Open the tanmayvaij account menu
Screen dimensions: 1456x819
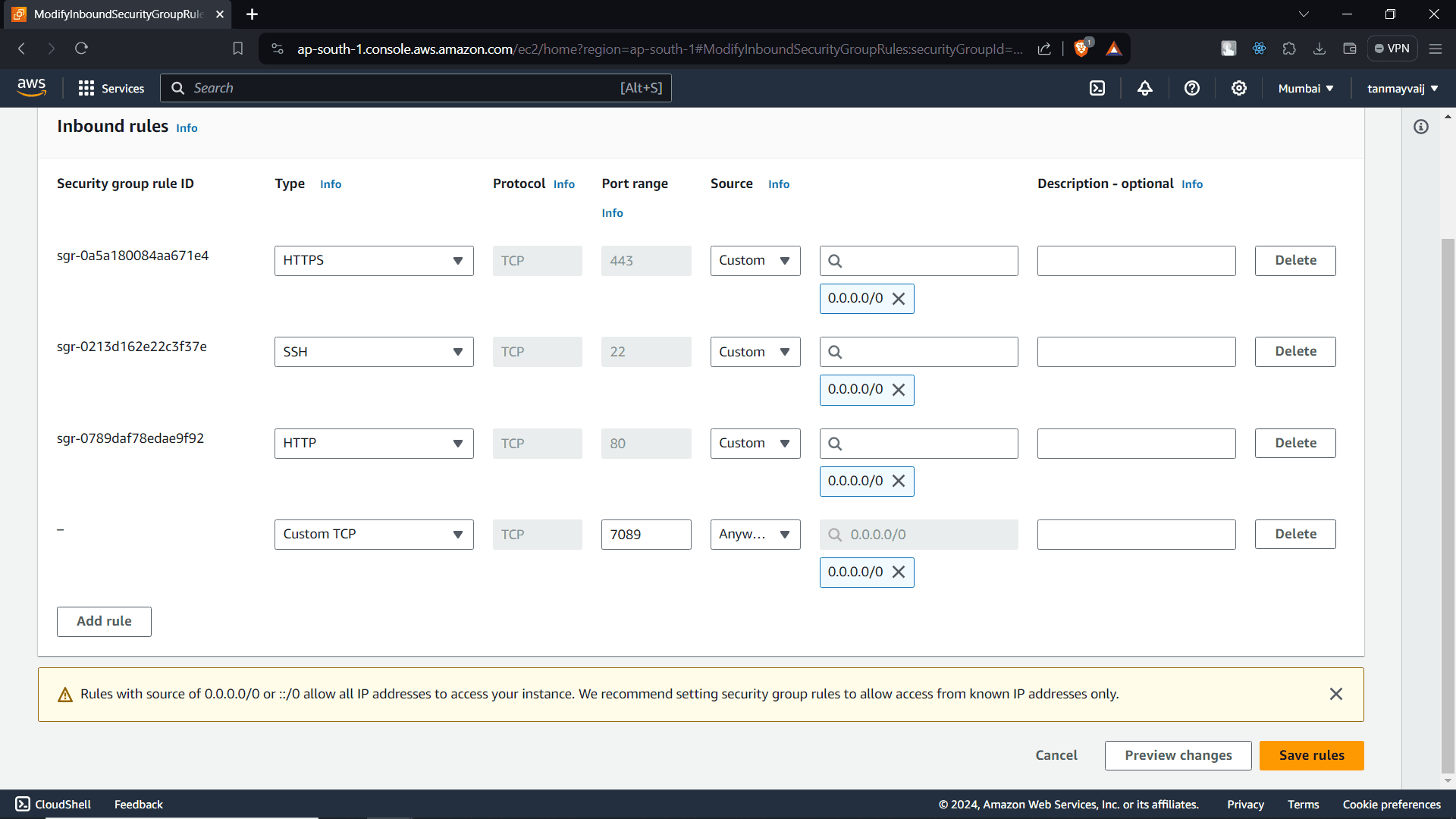[x=1402, y=89]
